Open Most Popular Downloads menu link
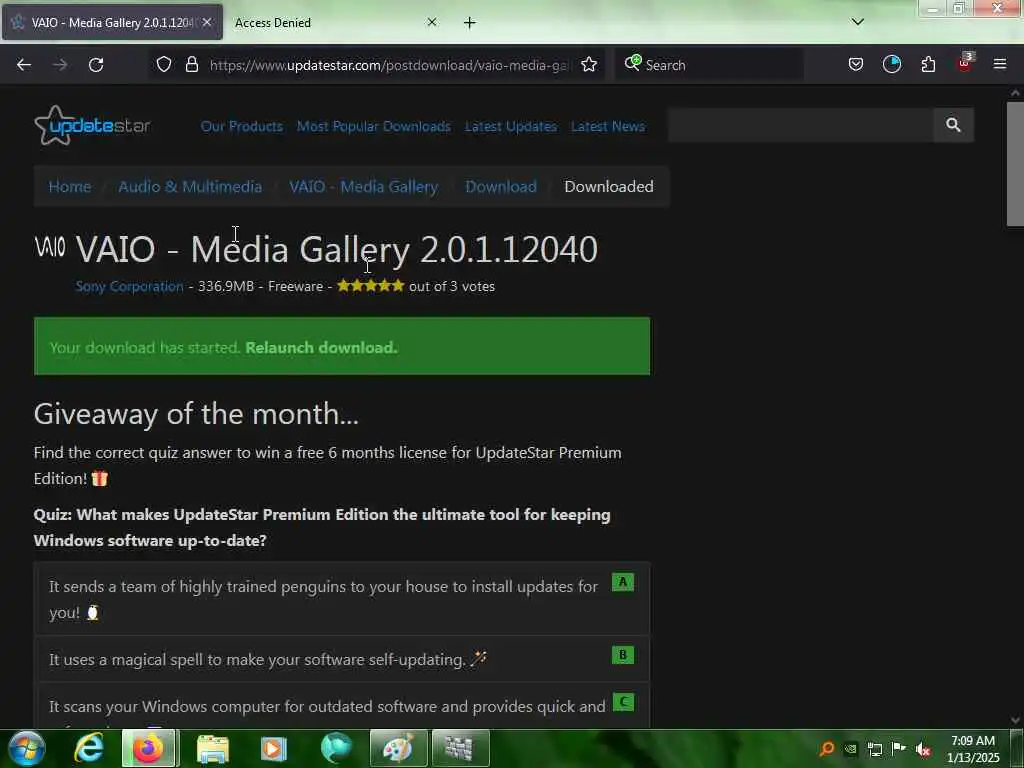Image resolution: width=1024 pixels, height=768 pixels. coord(374,126)
